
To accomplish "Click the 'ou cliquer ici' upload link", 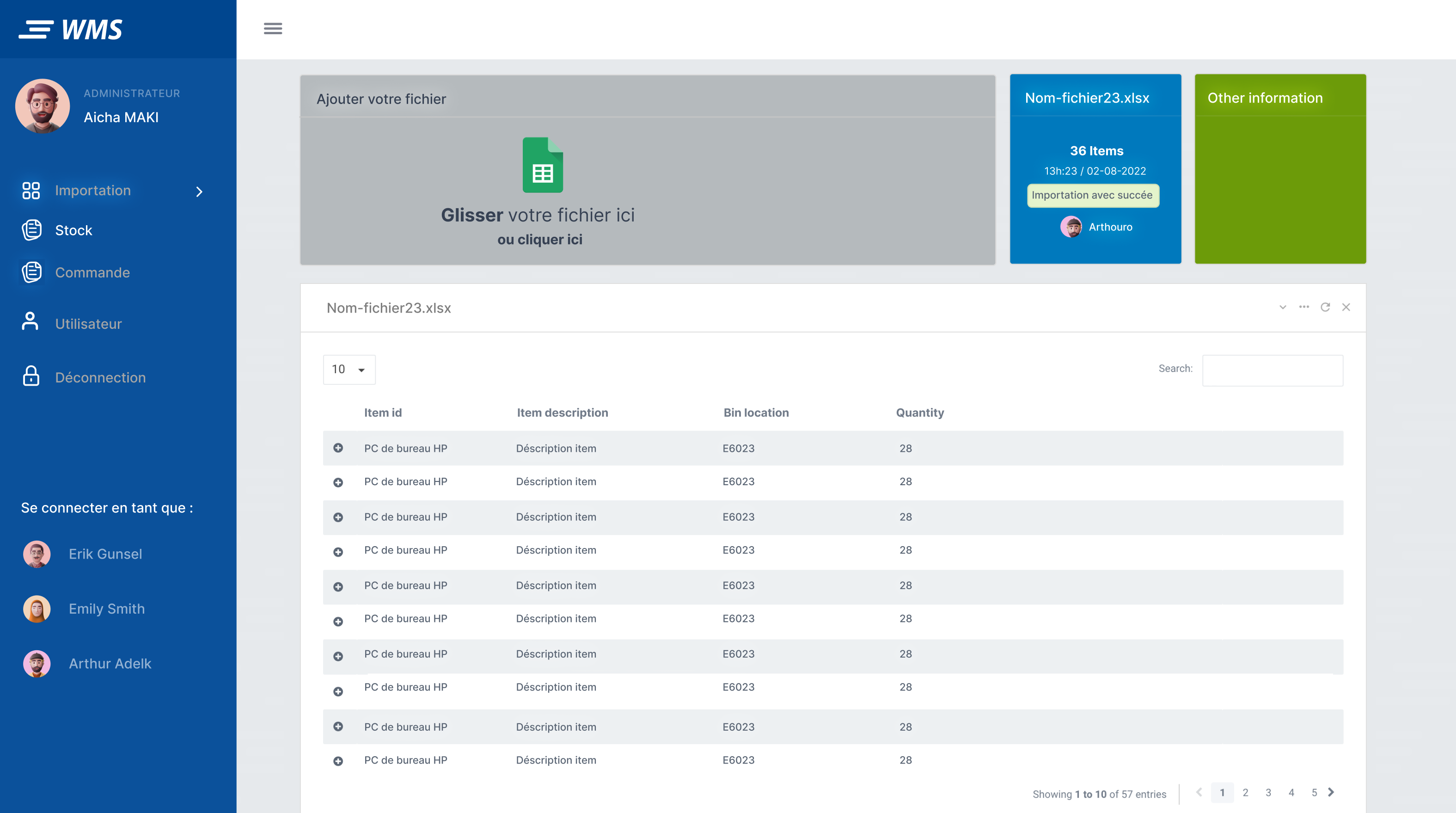I will (x=540, y=239).
